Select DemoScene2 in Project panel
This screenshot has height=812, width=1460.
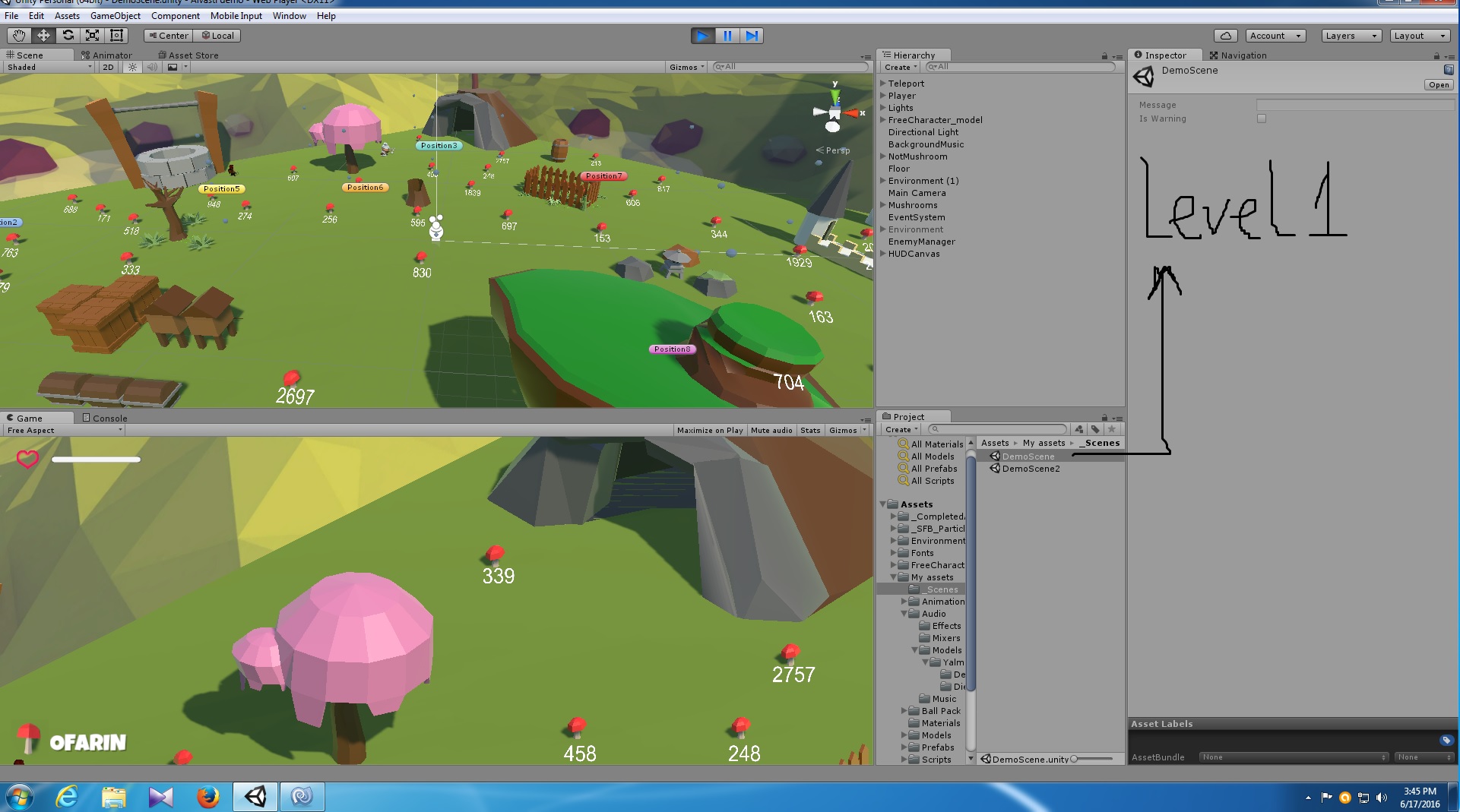tap(1031, 469)
